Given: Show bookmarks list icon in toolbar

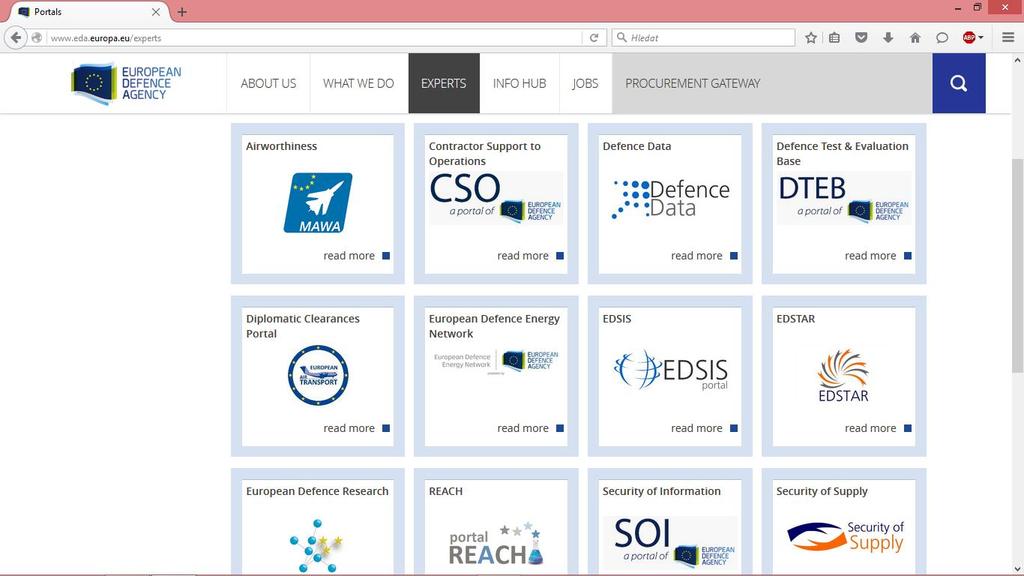Looking at the screenshot, I should pyautogui.click(x=835, y=38).
